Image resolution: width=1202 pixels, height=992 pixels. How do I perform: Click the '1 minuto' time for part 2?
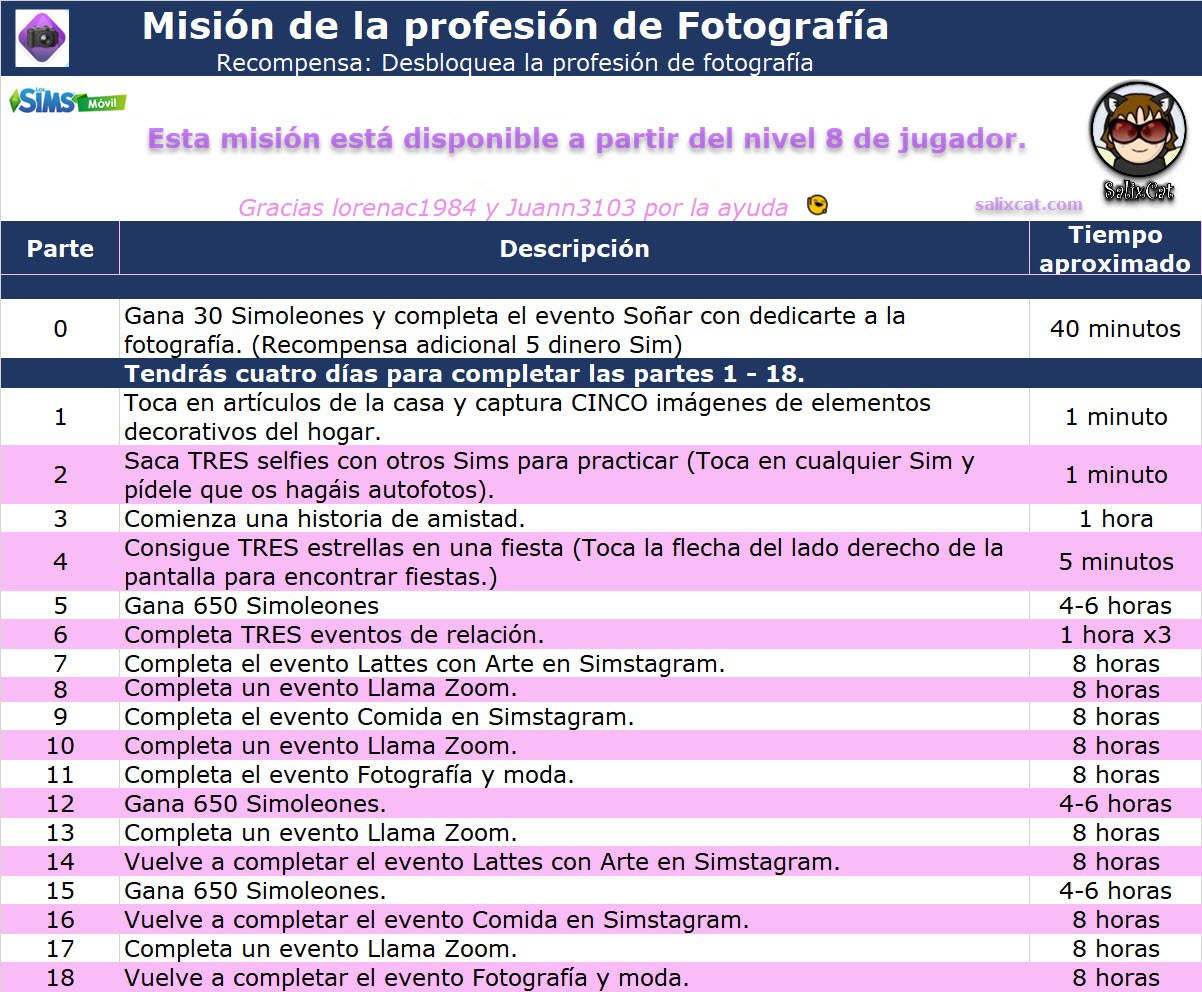[1115, 475]
